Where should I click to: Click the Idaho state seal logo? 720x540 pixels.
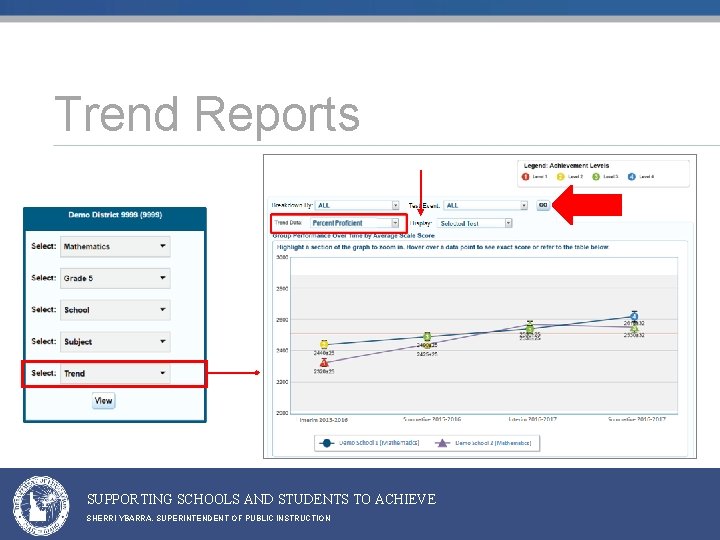[x=41, y=506]
